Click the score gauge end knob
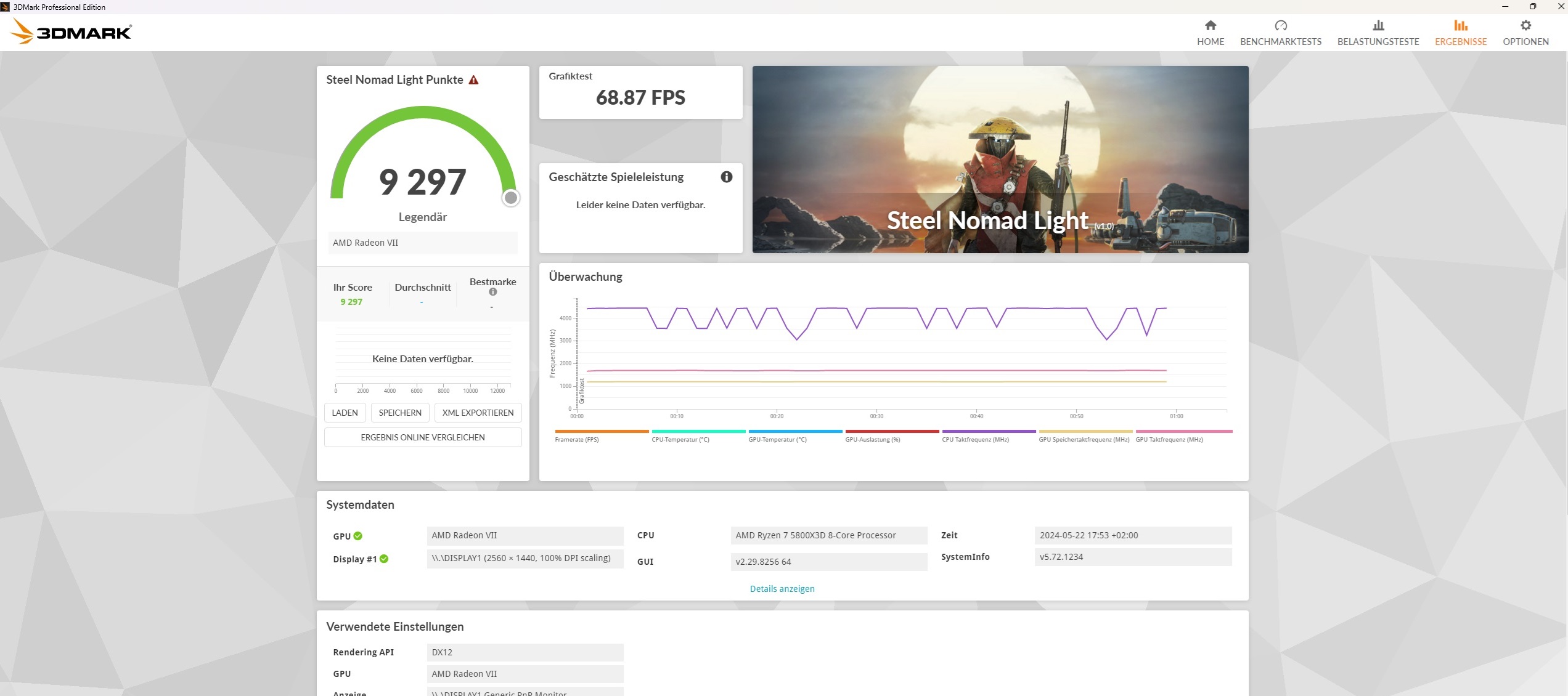This screenshot has width=1568, height=696. [510, 198]
